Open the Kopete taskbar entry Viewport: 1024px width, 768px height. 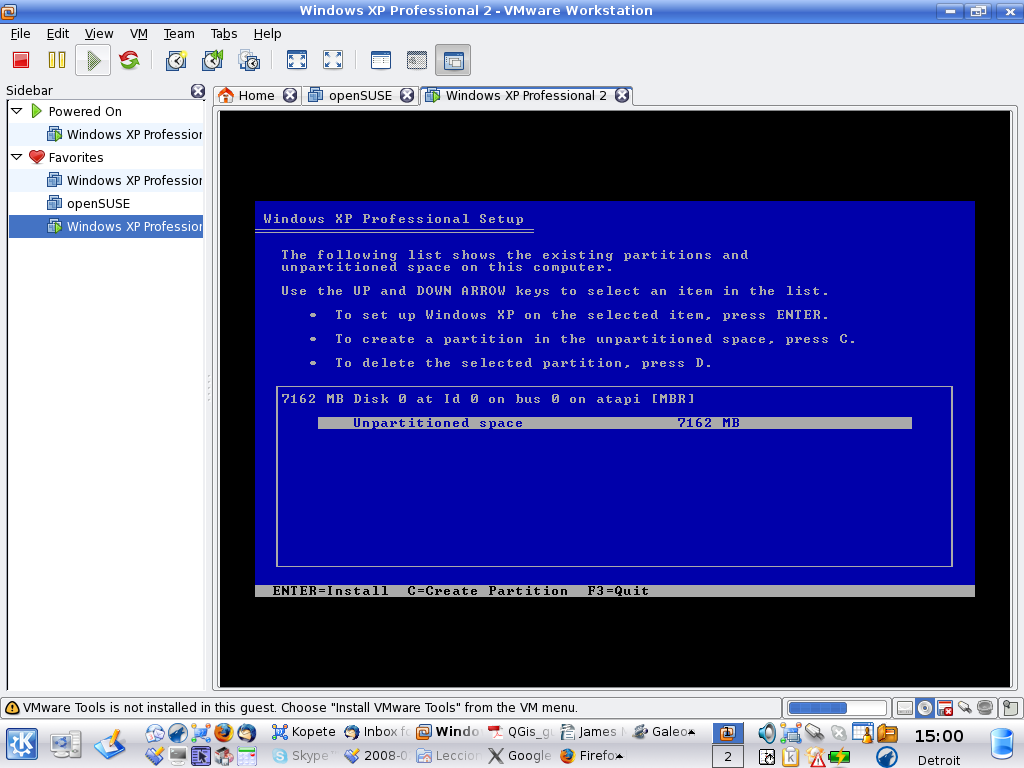[x=304, y=732]
